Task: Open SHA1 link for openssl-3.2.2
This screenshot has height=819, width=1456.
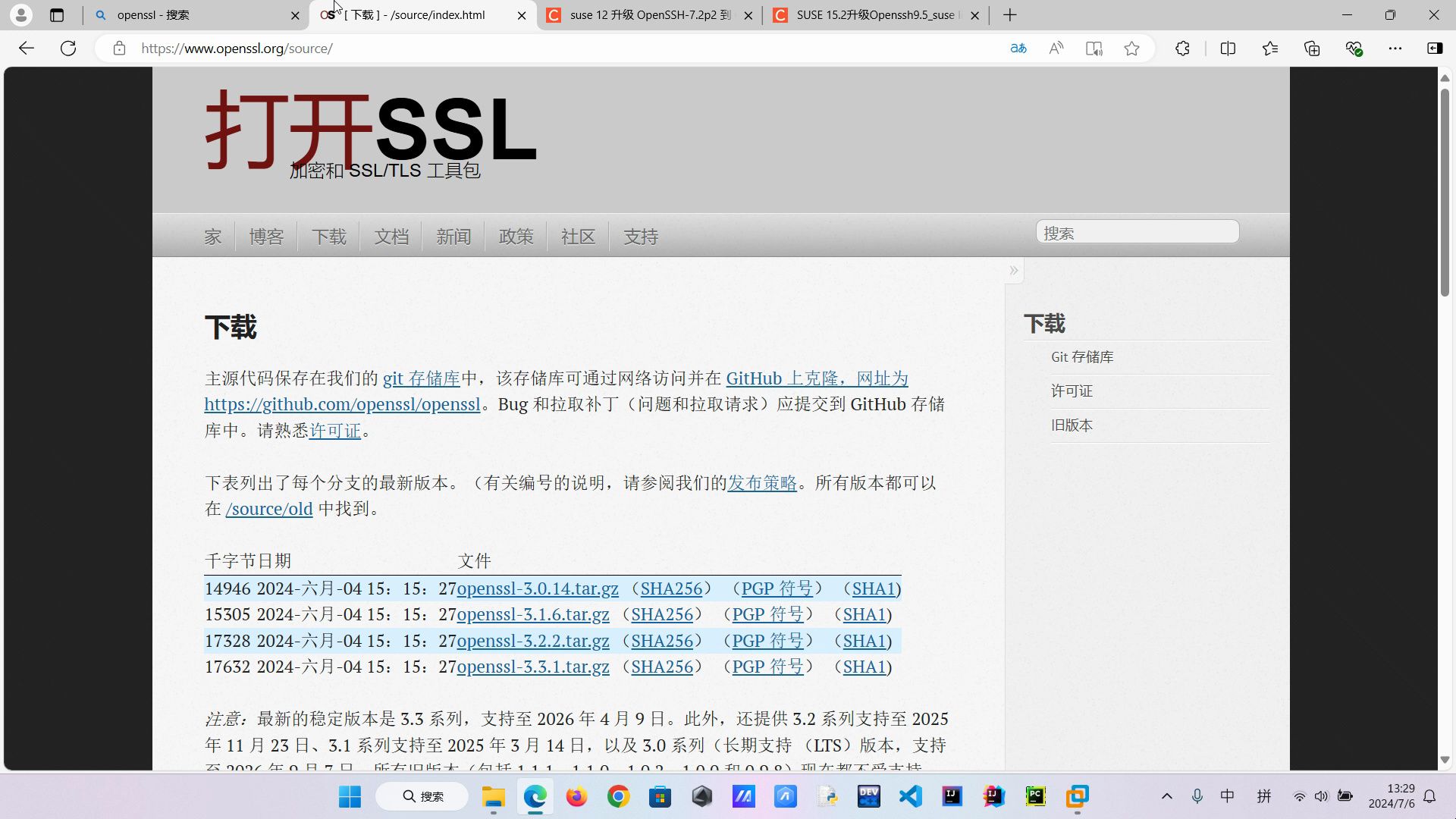Action: [864, 641]
